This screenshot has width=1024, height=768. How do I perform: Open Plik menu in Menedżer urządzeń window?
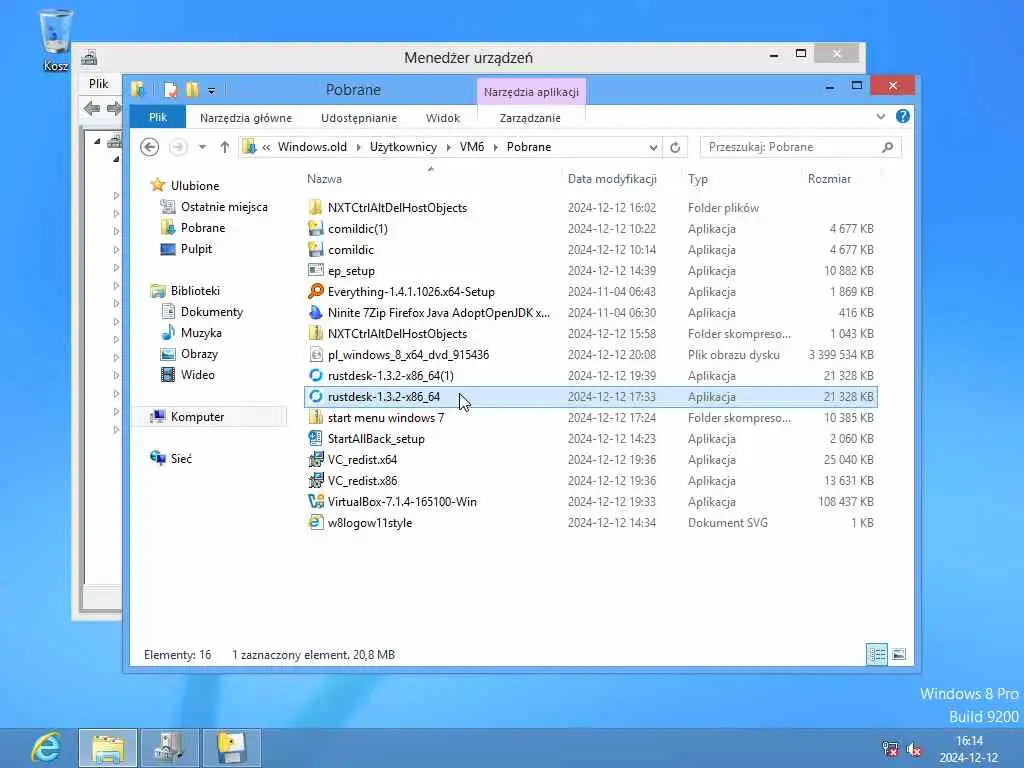[99, 84]
